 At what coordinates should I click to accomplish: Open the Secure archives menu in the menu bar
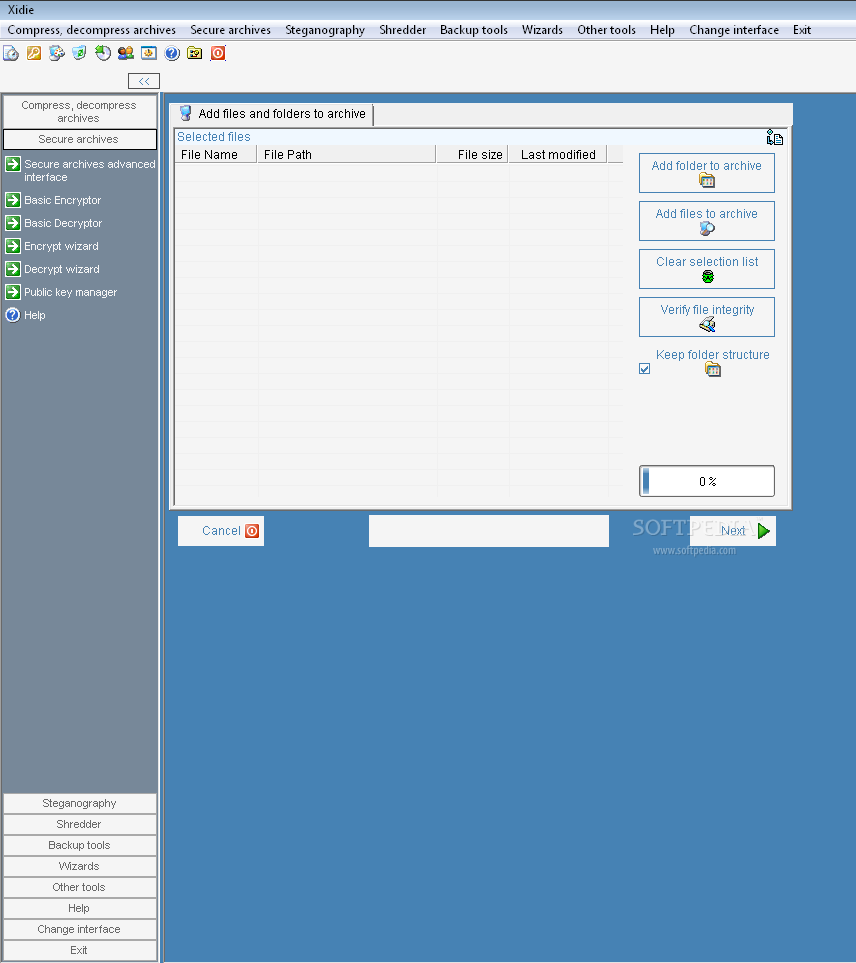(x=230, y=30)
